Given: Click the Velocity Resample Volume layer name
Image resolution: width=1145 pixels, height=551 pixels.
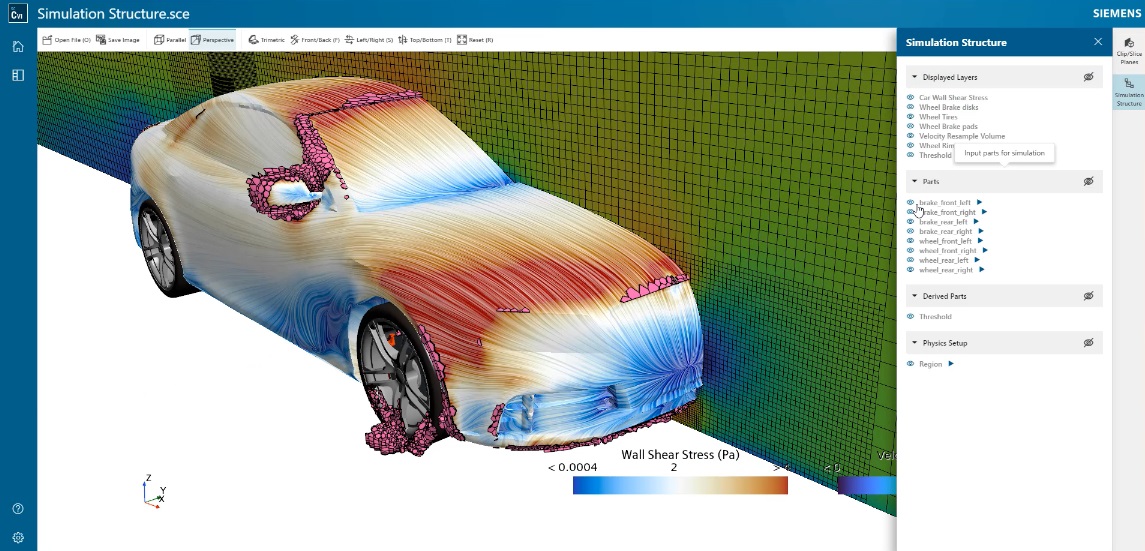Looking at the screenshot, I should 962,136.
